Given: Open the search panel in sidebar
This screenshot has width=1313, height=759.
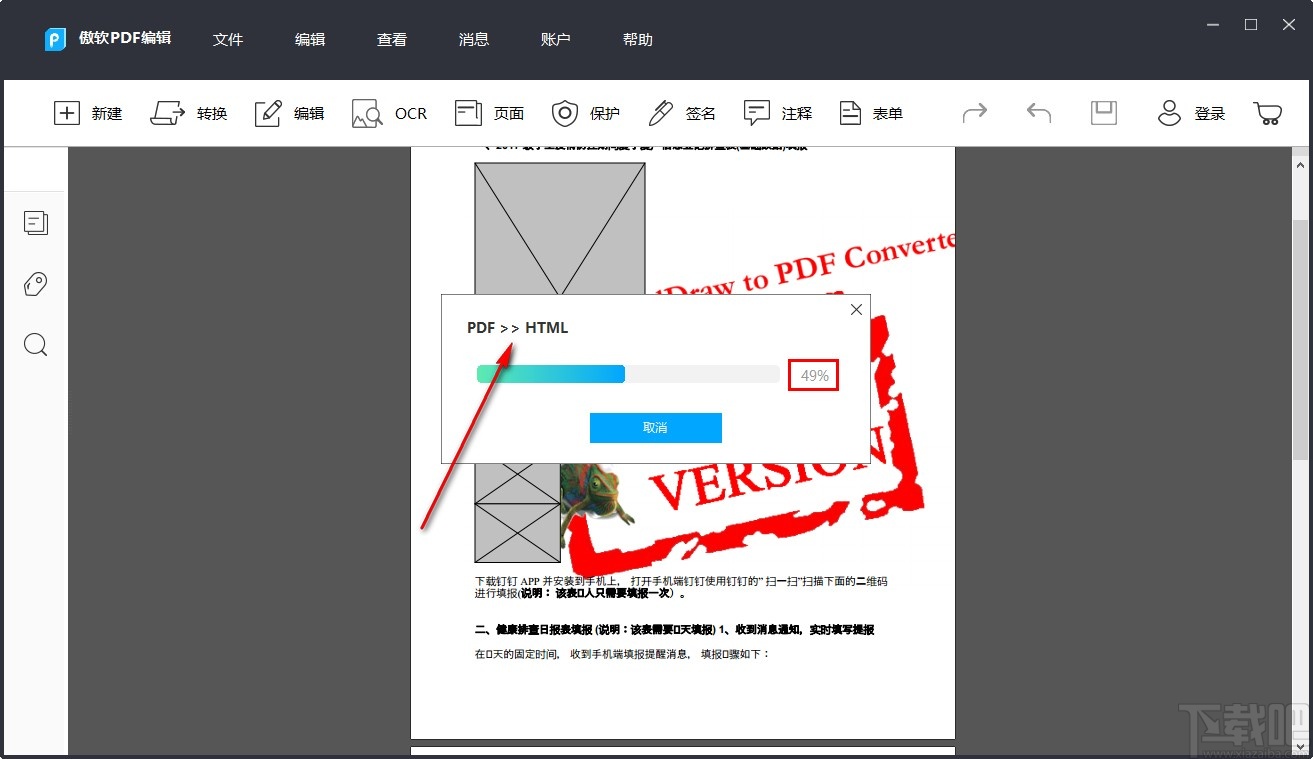Looking at the screenshot, I should (35, 344).
